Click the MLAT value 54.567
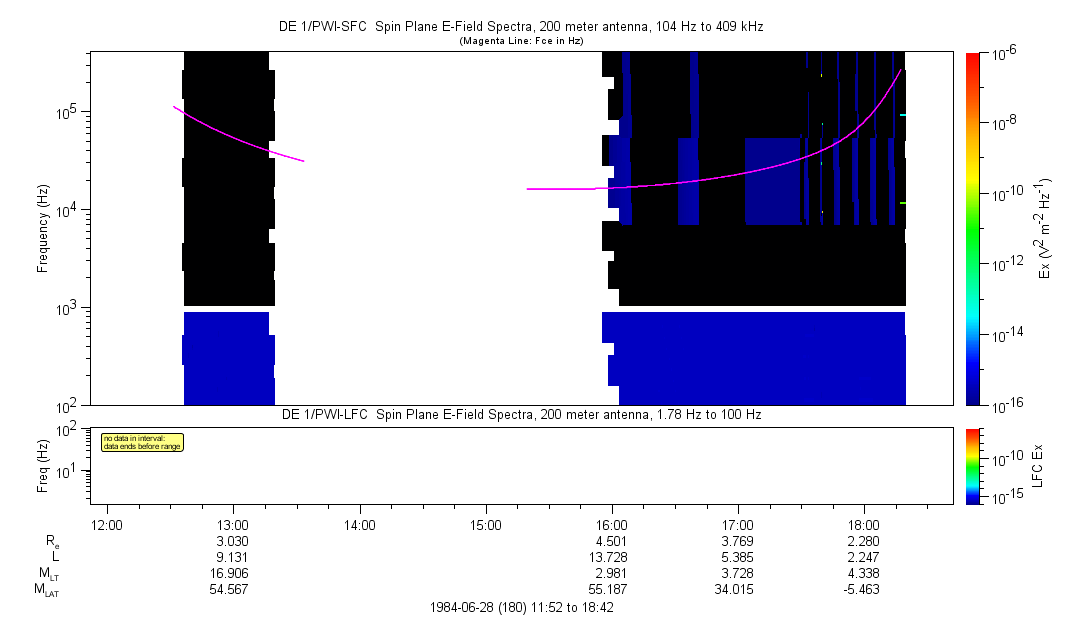The image size is (1083, 620). [x=233, y=590]
